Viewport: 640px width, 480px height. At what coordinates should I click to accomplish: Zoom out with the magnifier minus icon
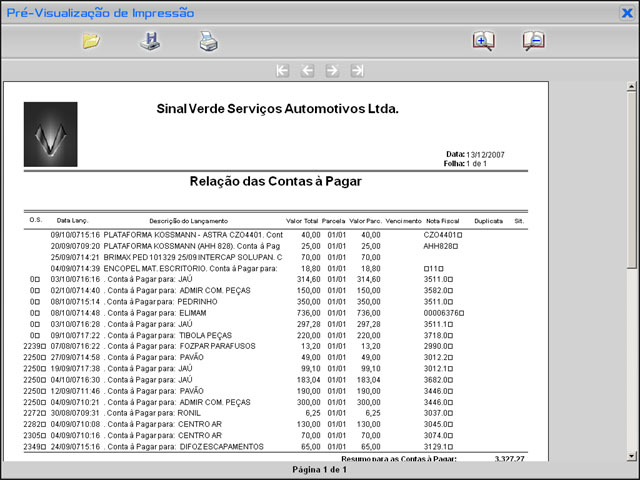[x=534, y=41]
